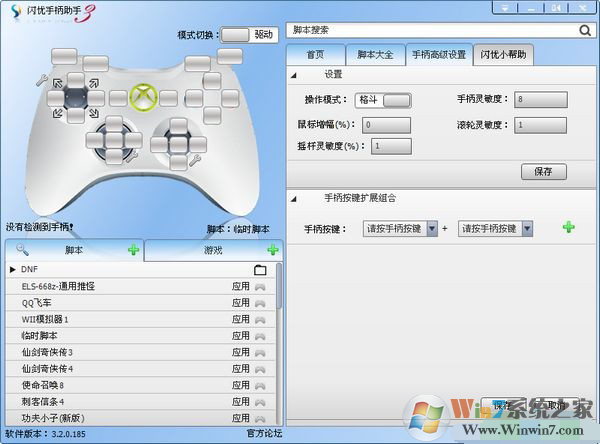Click gamepad icon for 仙剑奇侠传4 row

[x=260, y=369]
